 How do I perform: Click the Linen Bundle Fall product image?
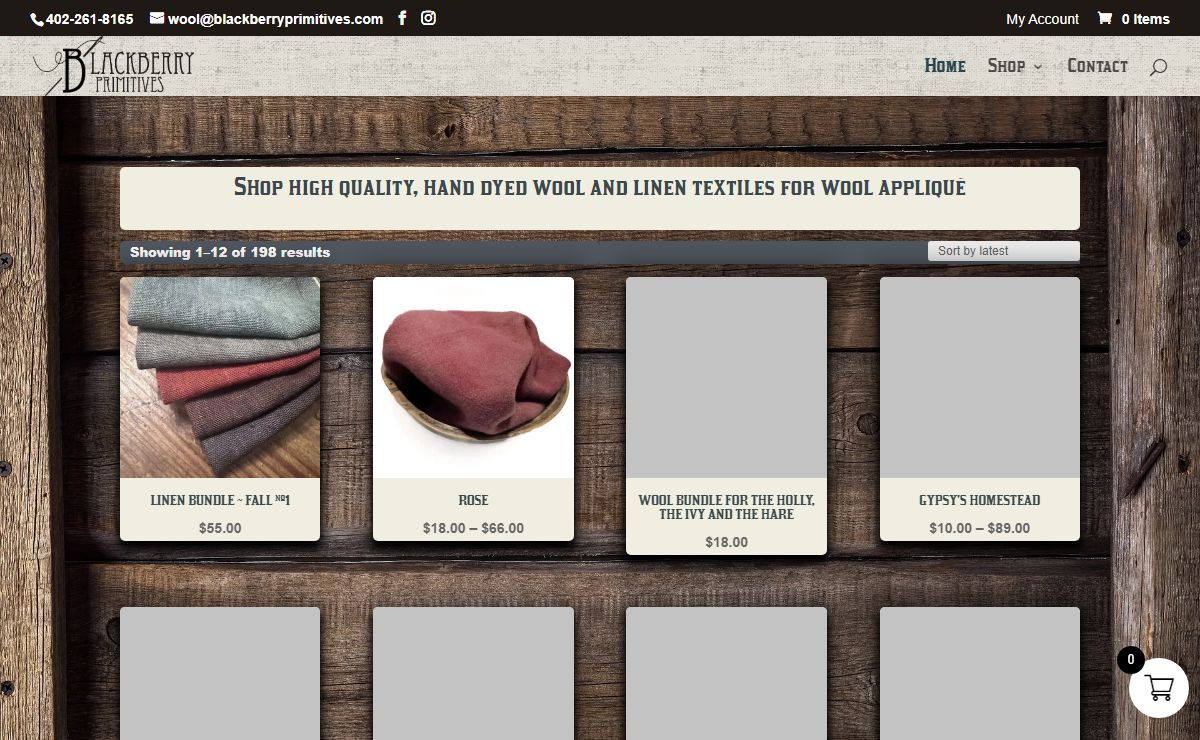coord(220,377)
